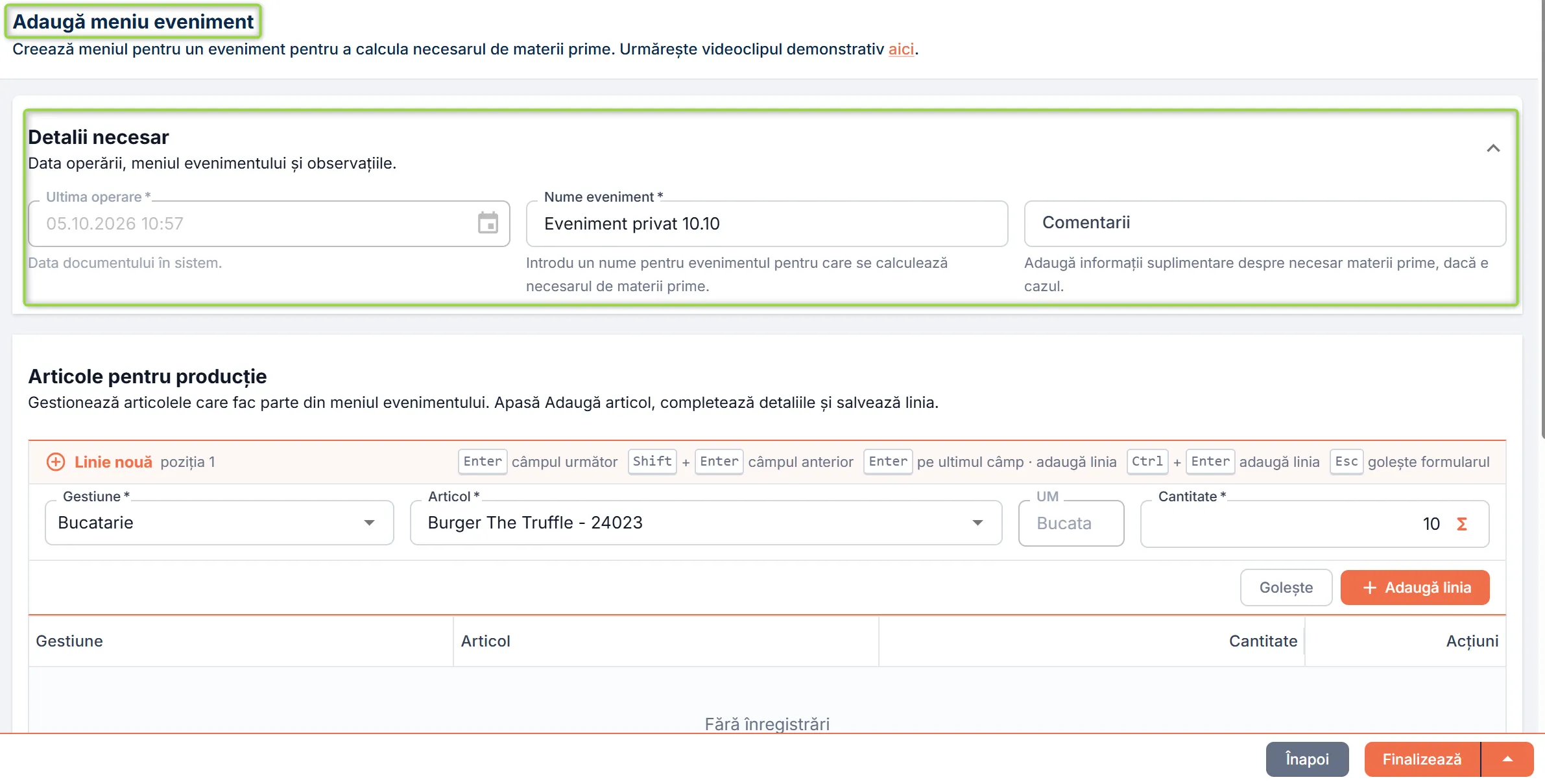Collapse the Detalii necesar section chevron
The image size is (1545, 784).
(x=1493, y=148)
